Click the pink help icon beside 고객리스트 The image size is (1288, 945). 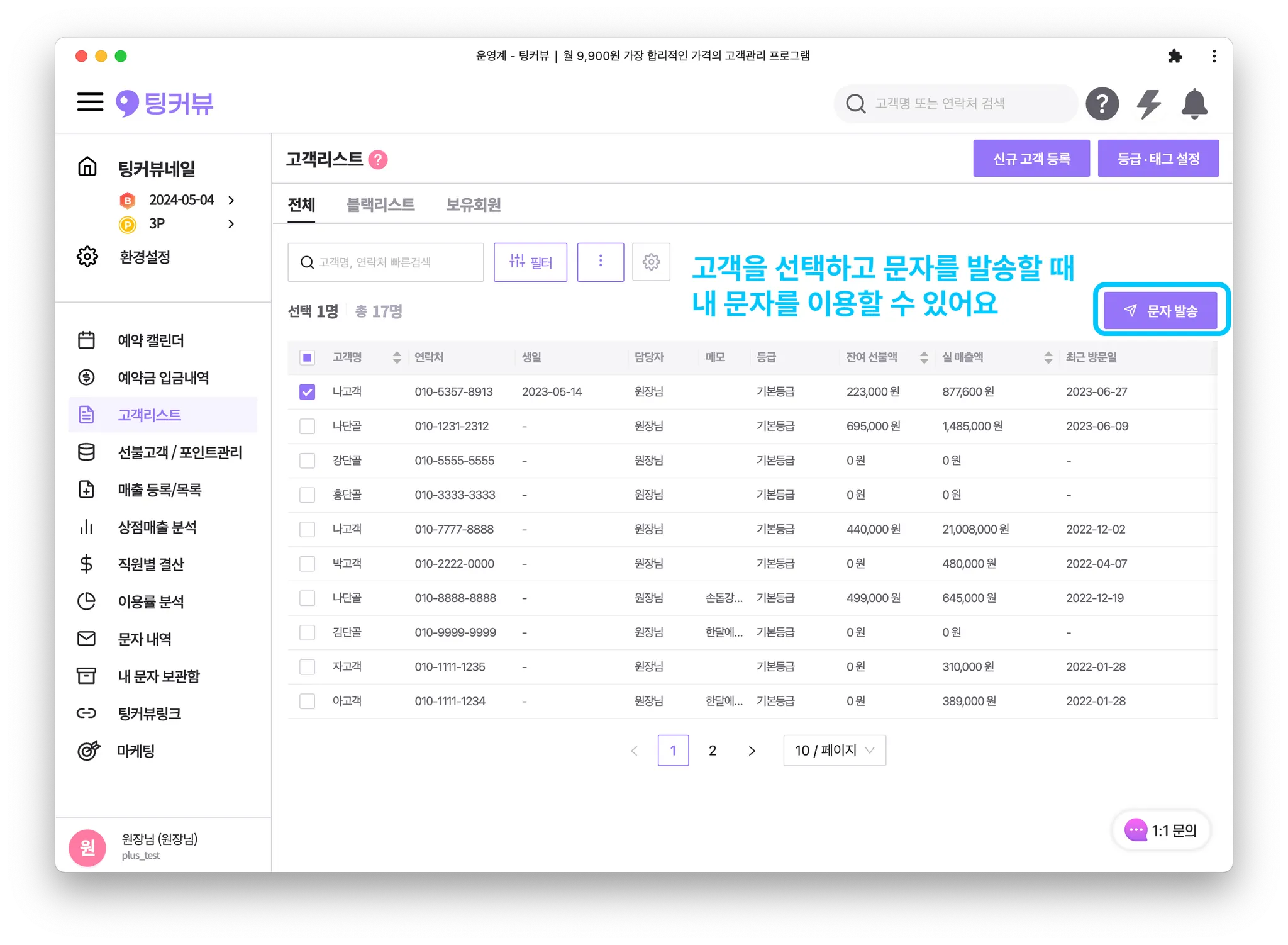coord(378,160)
